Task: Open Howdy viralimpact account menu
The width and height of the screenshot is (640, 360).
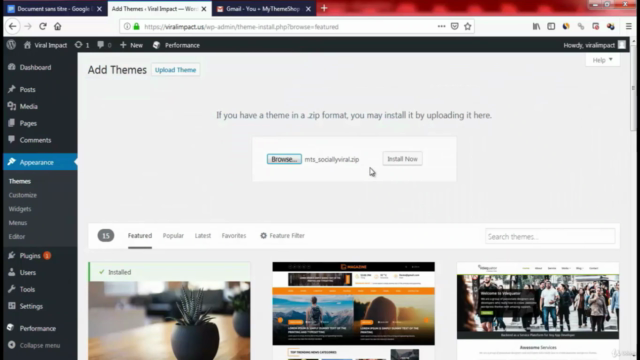Action: pyautogui.click(x=594, y=45)
